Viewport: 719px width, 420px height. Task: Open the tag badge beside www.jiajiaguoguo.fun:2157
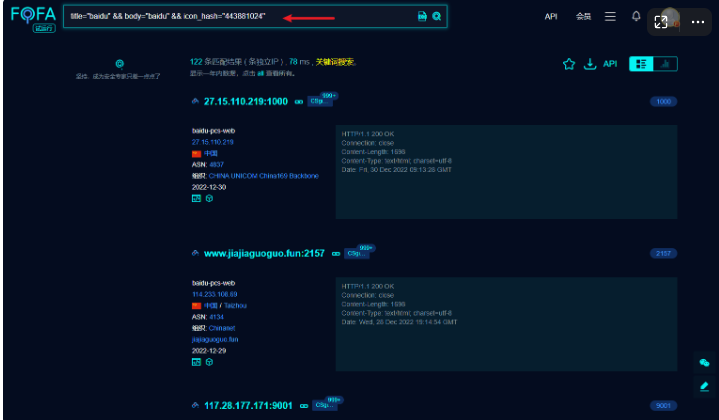click(356, 253)
